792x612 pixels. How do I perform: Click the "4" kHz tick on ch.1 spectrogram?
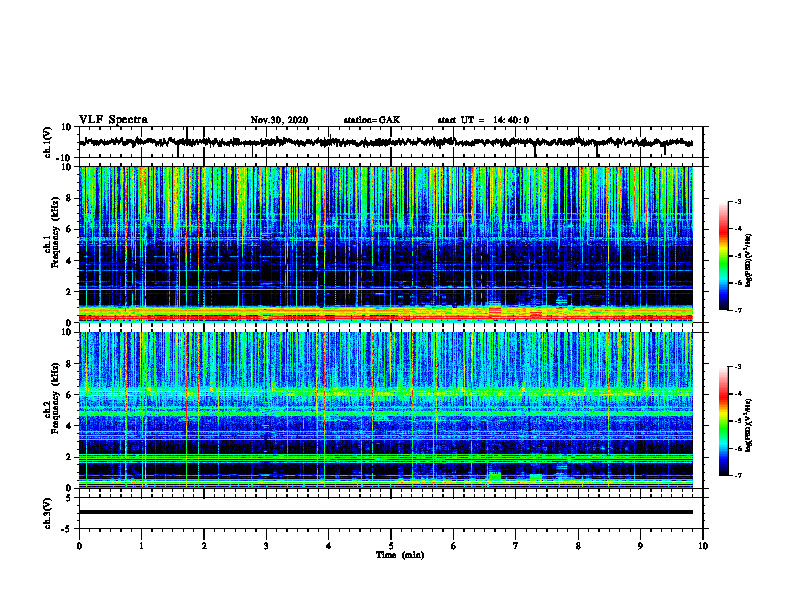coord(69,261)
